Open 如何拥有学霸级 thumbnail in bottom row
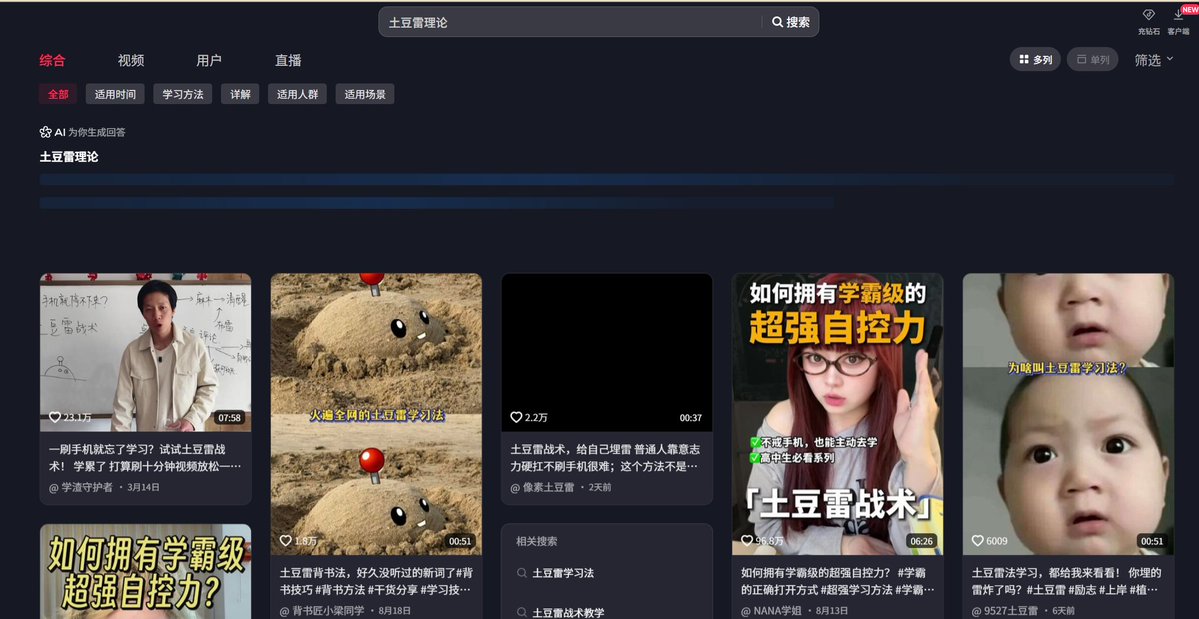The image size is (1199, 619). pos(145,572)
